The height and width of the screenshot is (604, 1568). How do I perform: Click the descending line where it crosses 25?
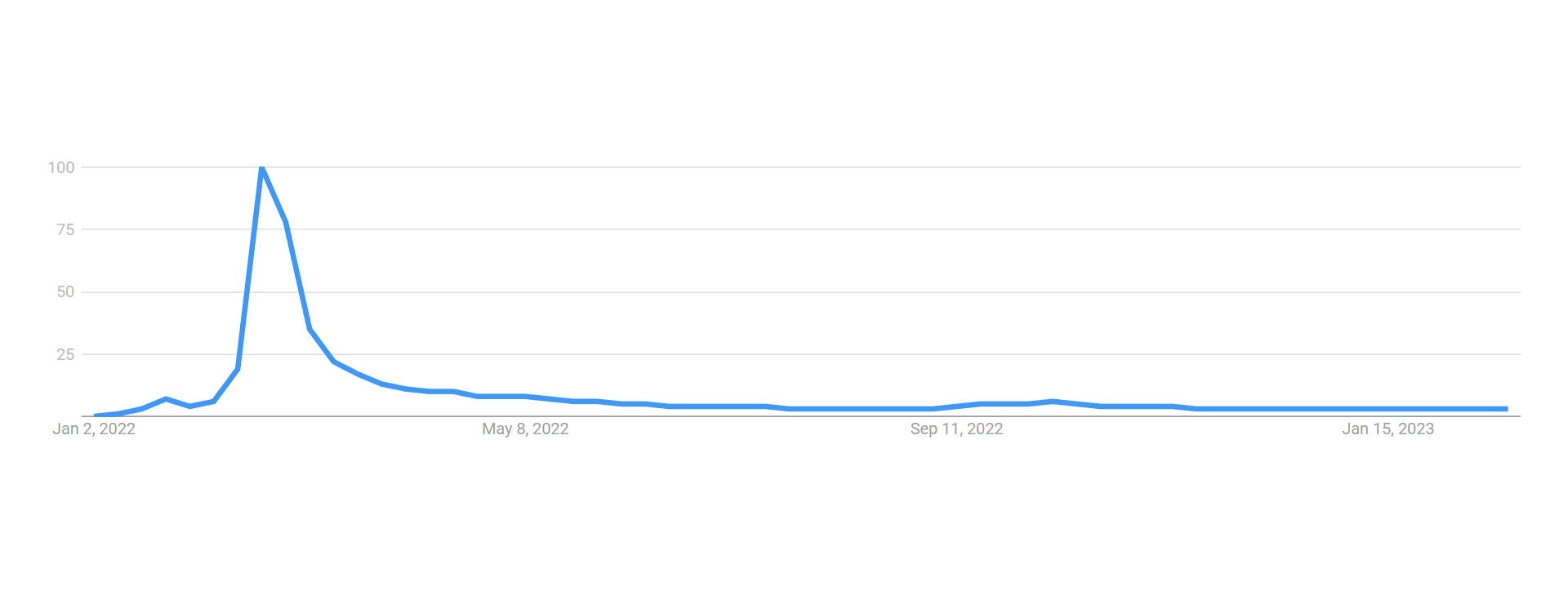point(328,354)
